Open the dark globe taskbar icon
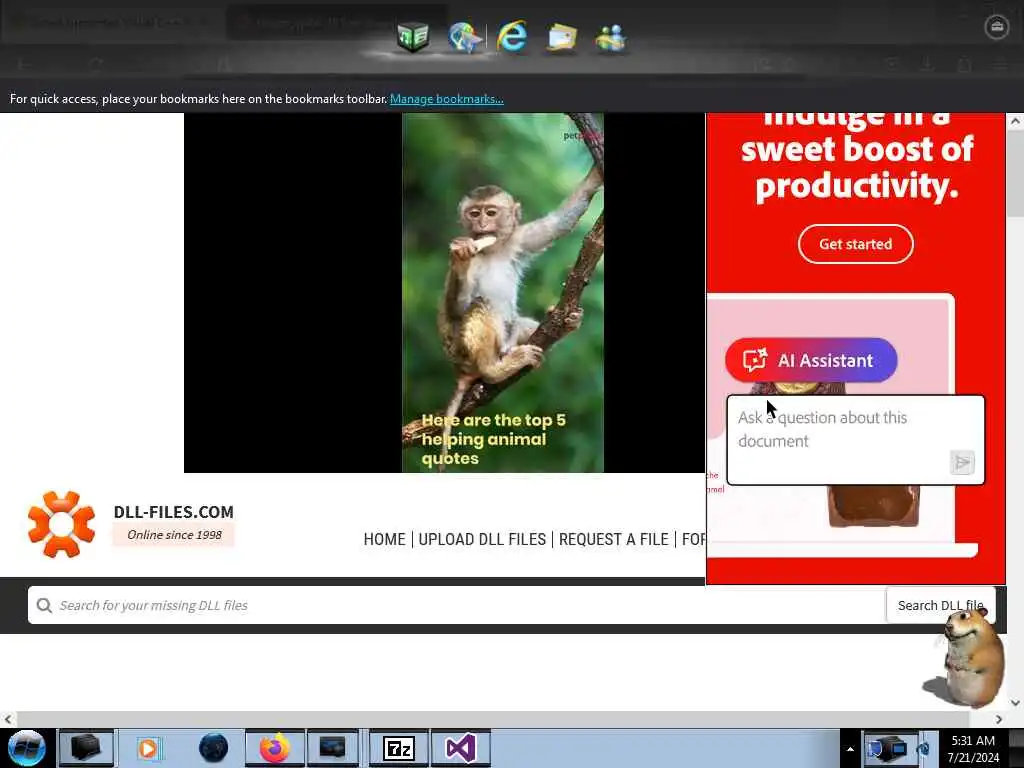The image size is (1024, 768). [214, 748]
